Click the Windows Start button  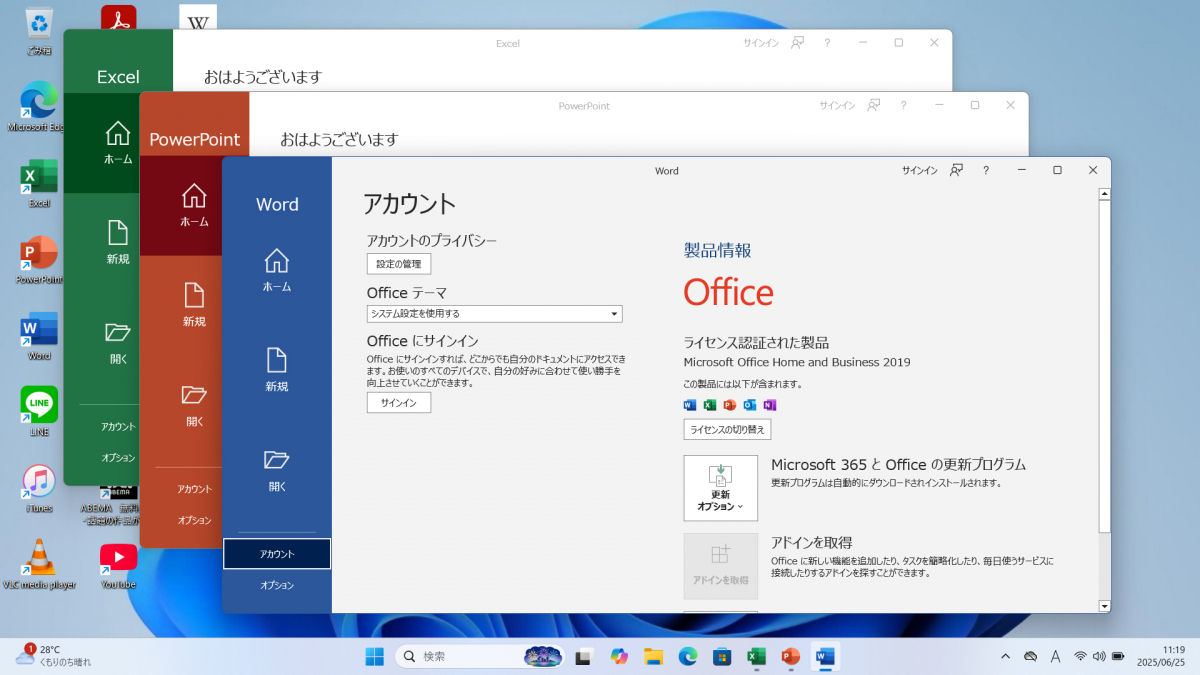point(374,656)
